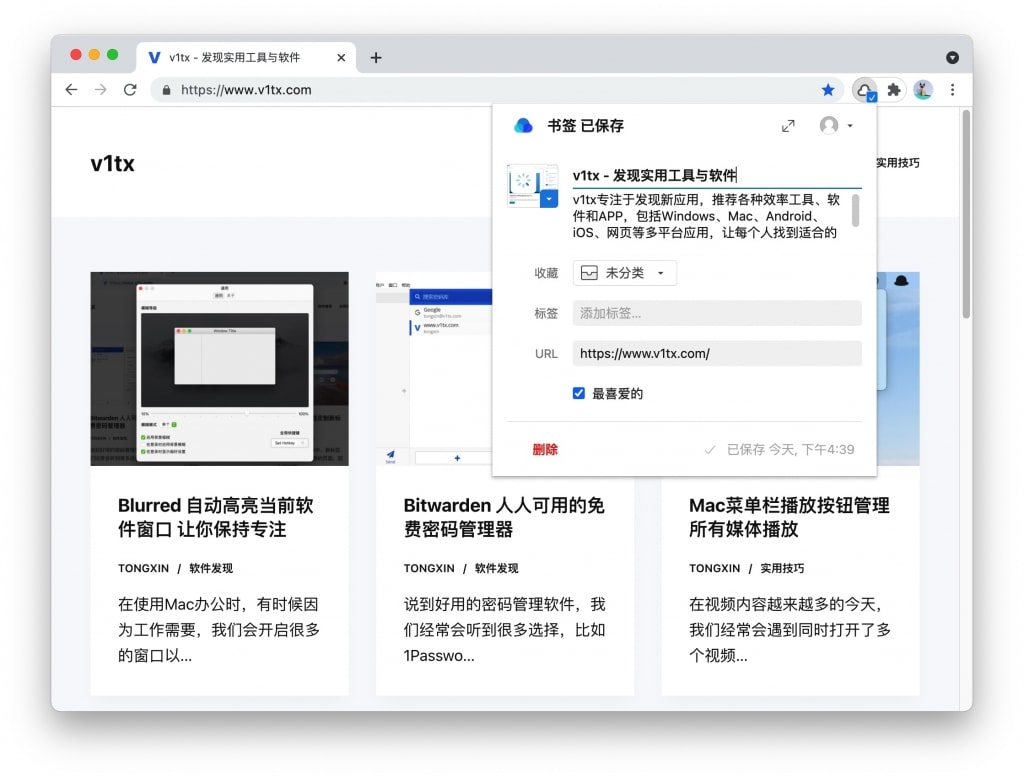Screen dimensions: 1024x779
Task: Click the browser forward arrow
Action: pos(101,89)
